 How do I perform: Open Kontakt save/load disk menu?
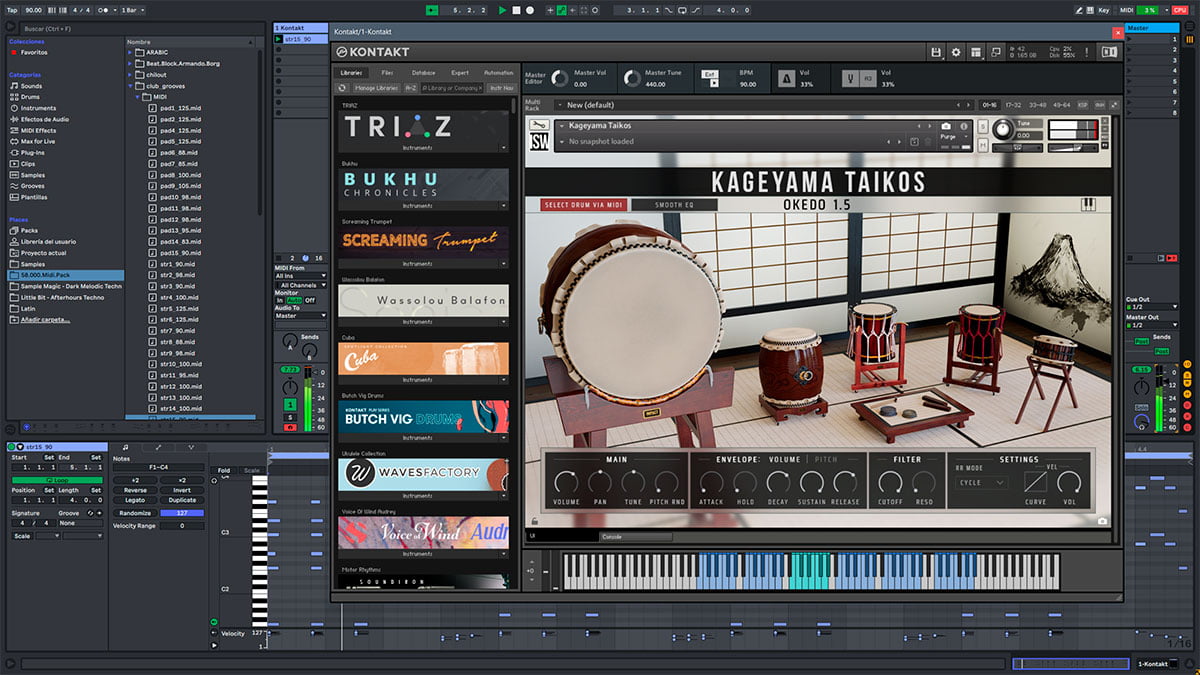[x=936, y=52]
